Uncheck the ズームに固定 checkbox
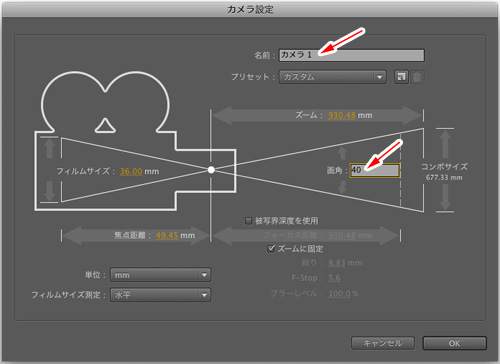This screenshot has width=500, height=364. click(271, 248)
